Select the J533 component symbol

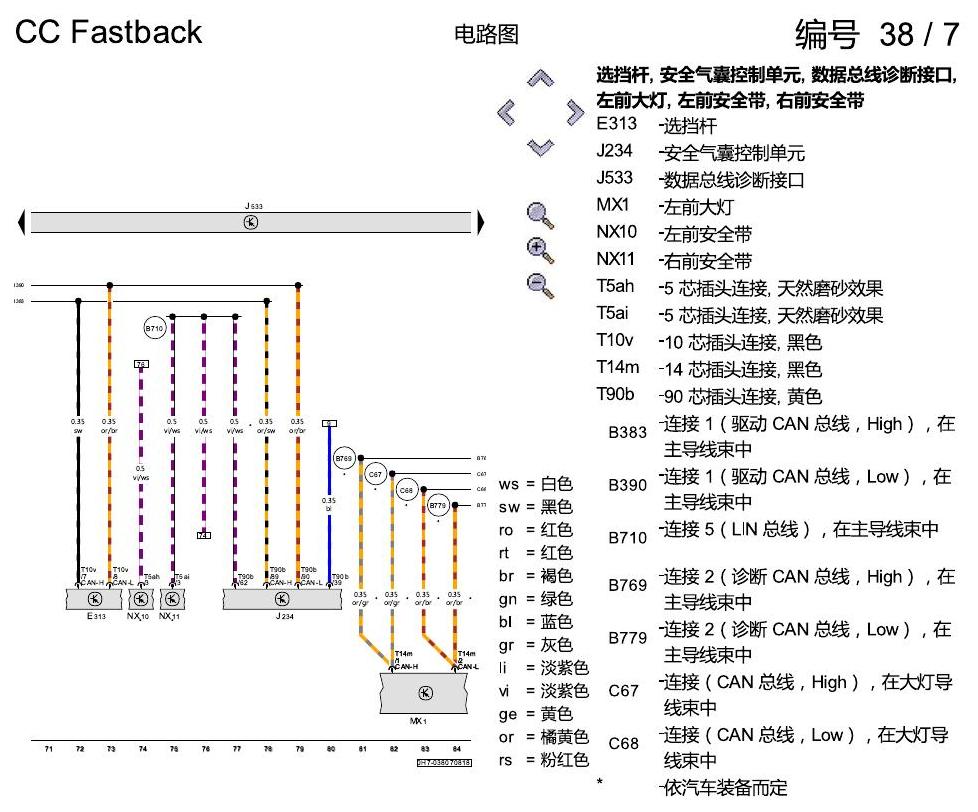click(x=251, y=223)
